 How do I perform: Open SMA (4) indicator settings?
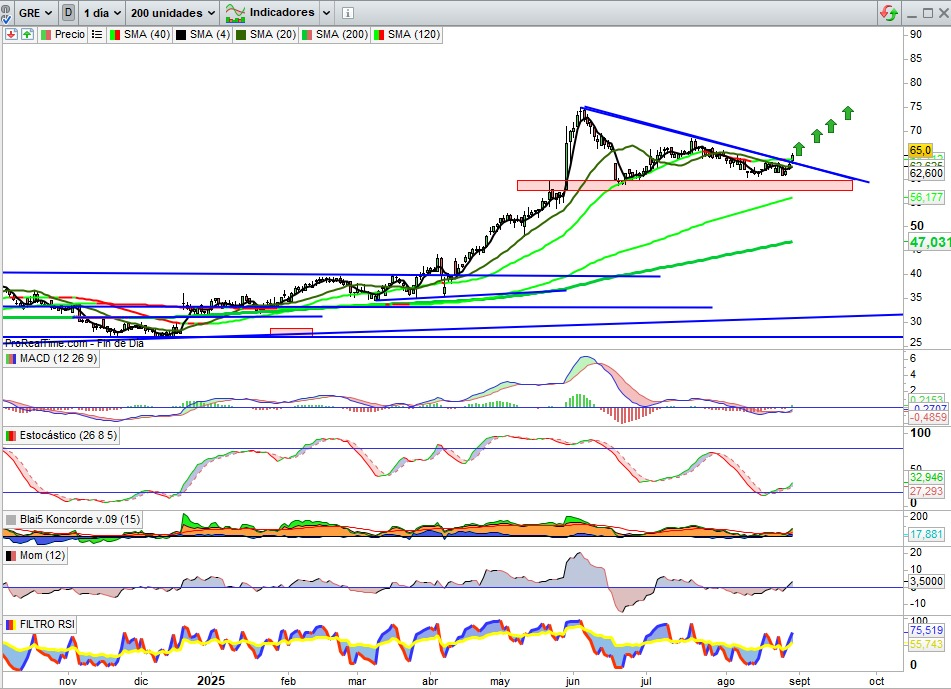[x=203, y=35]
